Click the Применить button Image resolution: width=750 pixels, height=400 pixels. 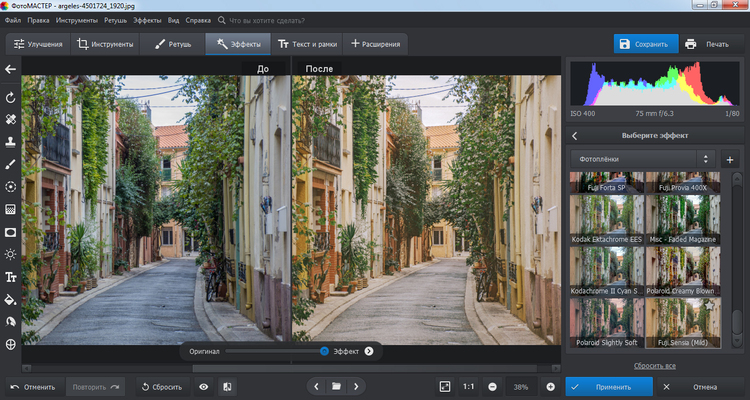pos(609,386)
